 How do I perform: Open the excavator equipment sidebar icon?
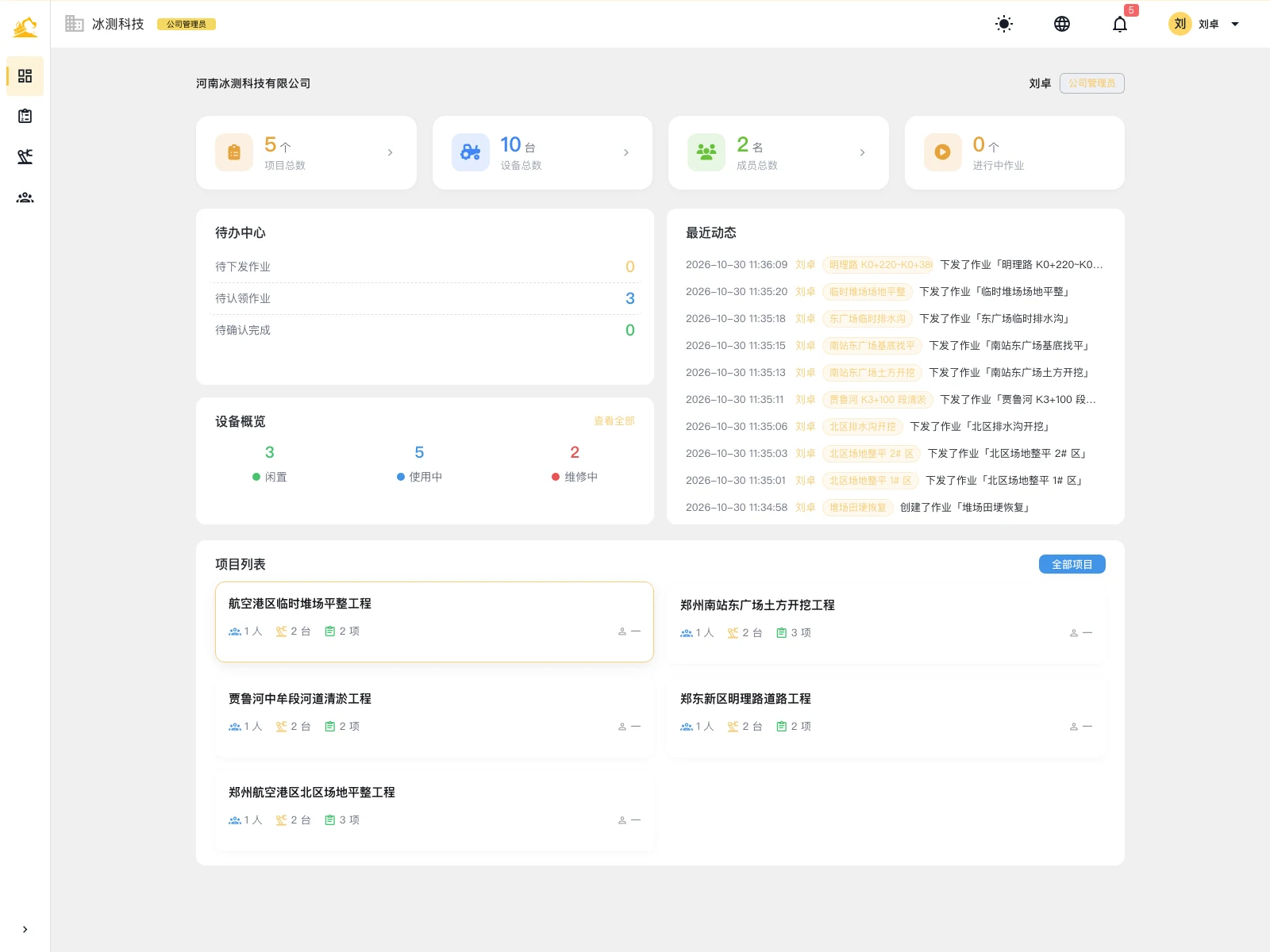pyautogui.click(x=25, y=157)
